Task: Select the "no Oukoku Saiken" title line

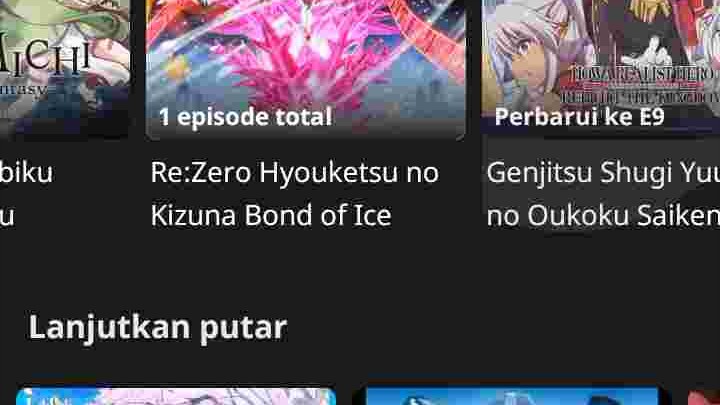Action: pos(603,215)
